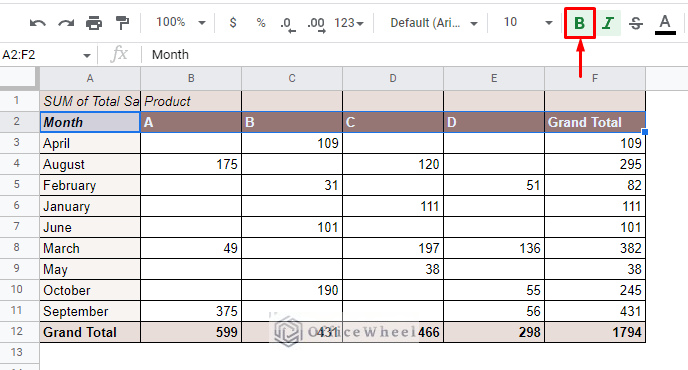Viewport: 688px width, 370px height.
Task: Toggle italic formatting
Action: 608,23
